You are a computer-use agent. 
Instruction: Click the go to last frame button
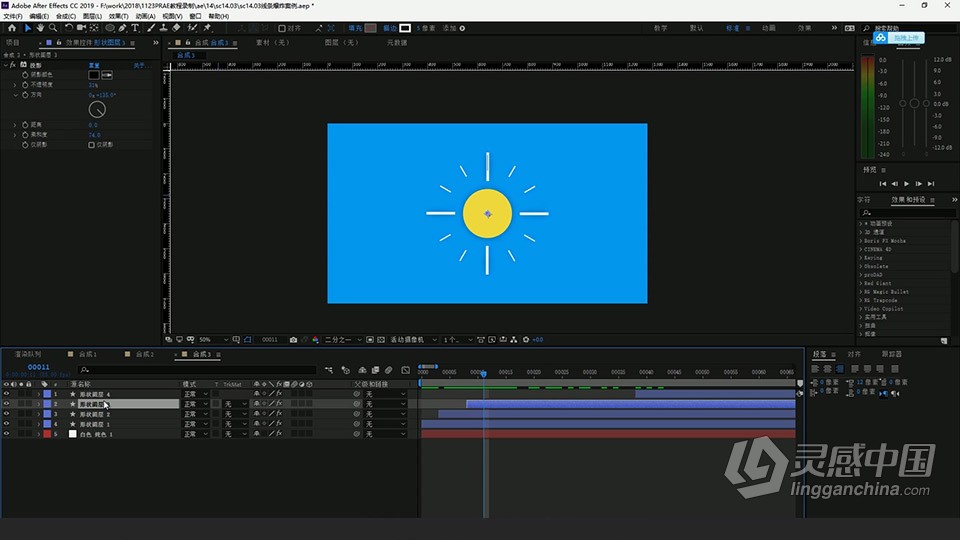pos(931,184)
